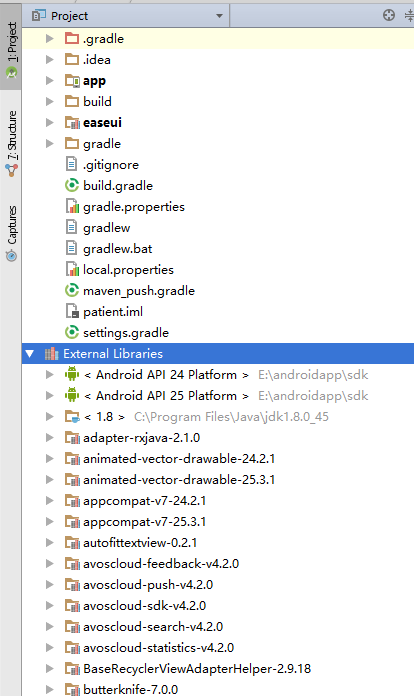Viewport: 414px width, 696px height.
Task: Expand the .idea folder arrow
Action: point(50,59)
